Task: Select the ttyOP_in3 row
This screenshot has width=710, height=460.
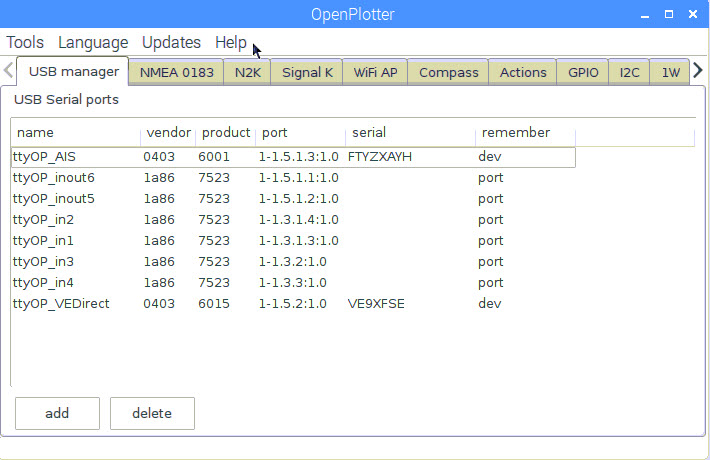Action: coord(293,262)
